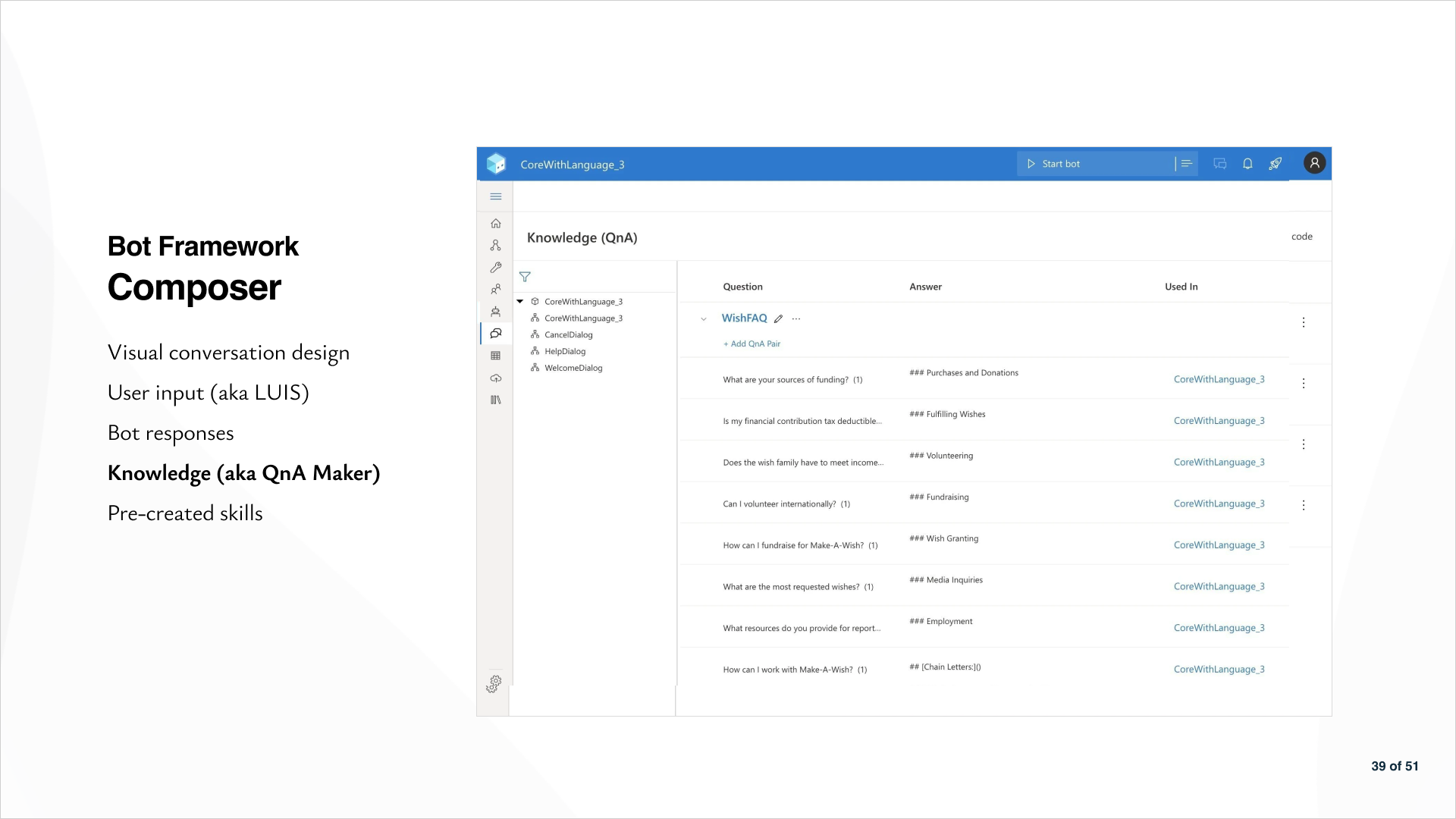Open Composer settings gear icon
Image resolution: width=1456 pixels, height=819 pixels.
494,684
